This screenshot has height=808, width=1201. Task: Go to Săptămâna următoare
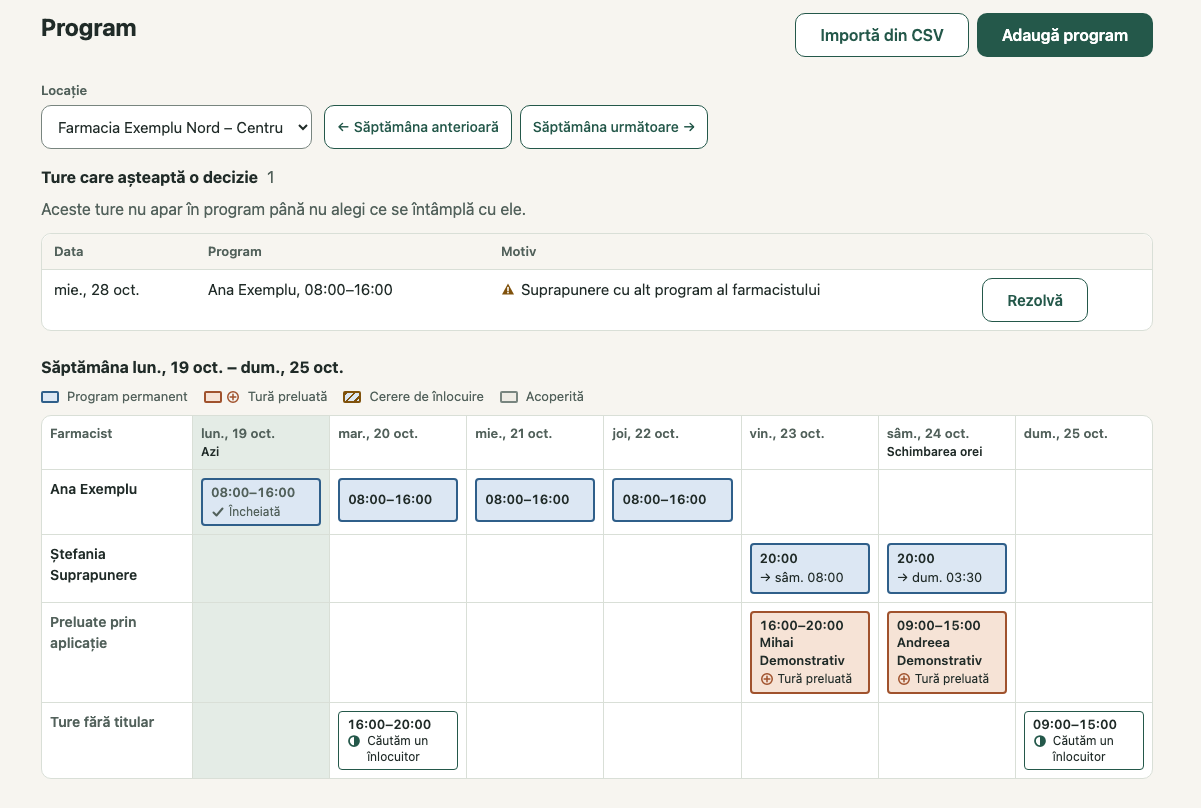pos(614,127)
